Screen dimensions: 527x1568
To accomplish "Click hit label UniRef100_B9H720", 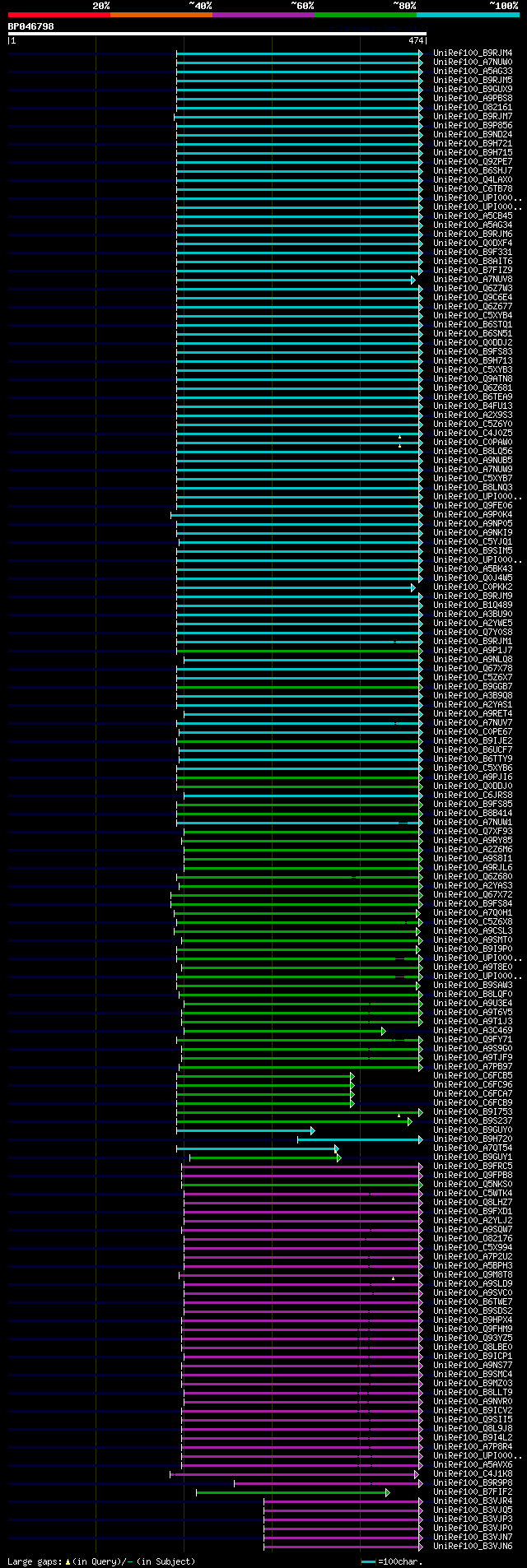I will 473,1139.
